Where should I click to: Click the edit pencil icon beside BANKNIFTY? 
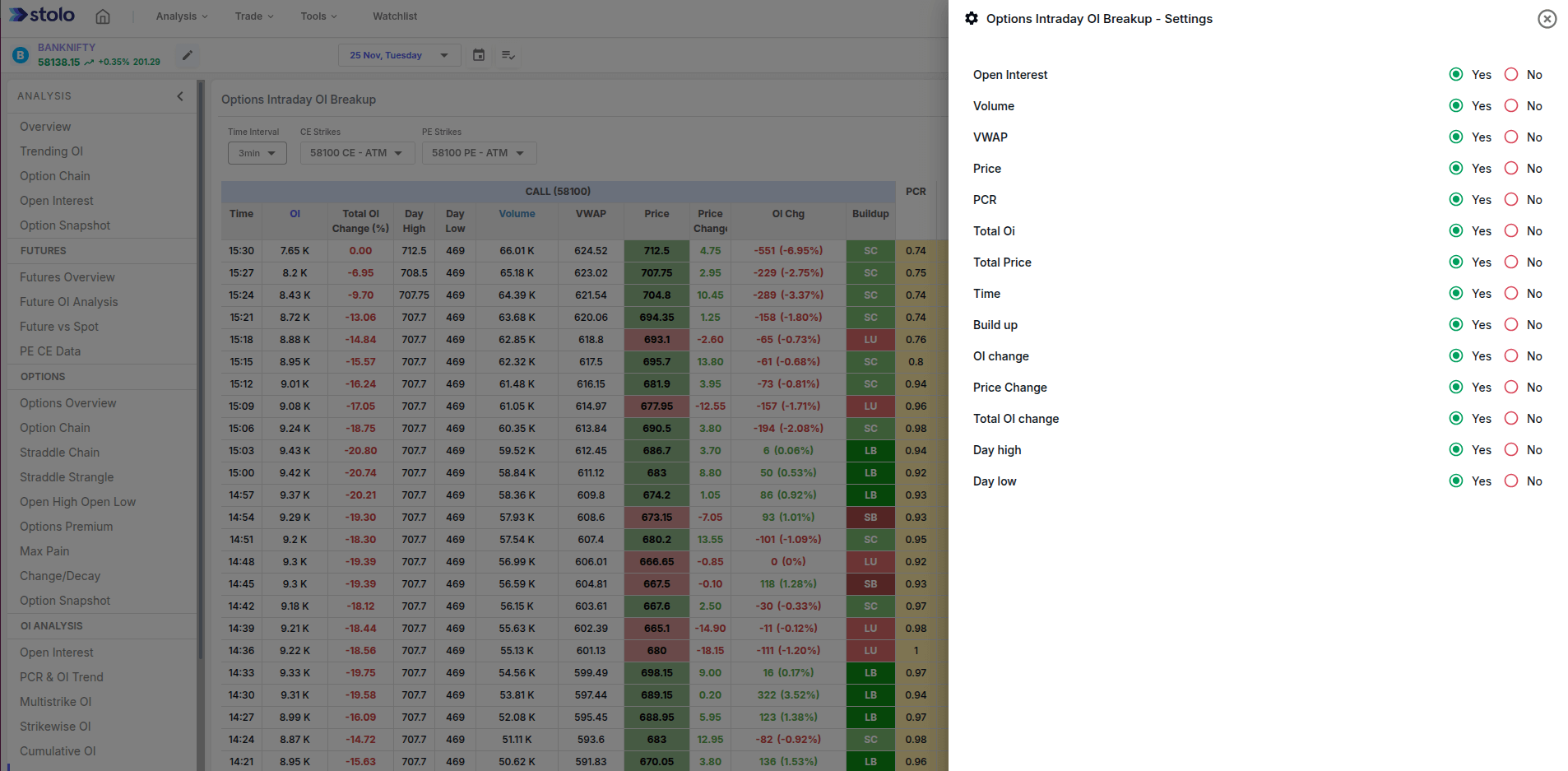coord(188,55)
